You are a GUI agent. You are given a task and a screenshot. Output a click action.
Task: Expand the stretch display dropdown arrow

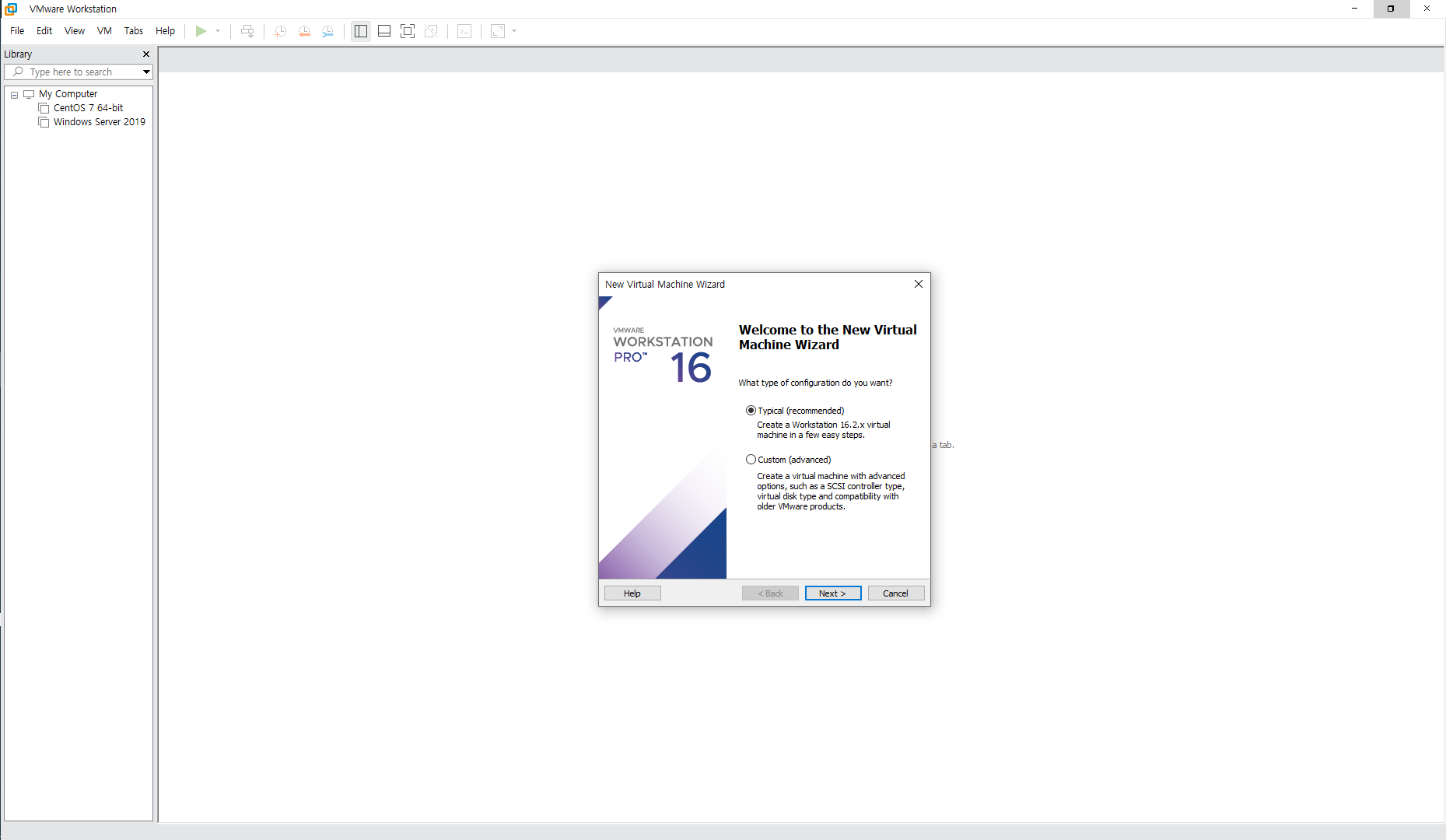click(514, 31)
